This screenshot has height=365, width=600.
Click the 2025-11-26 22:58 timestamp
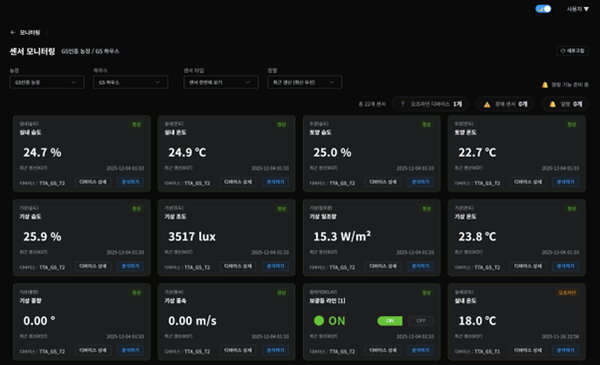560,337
